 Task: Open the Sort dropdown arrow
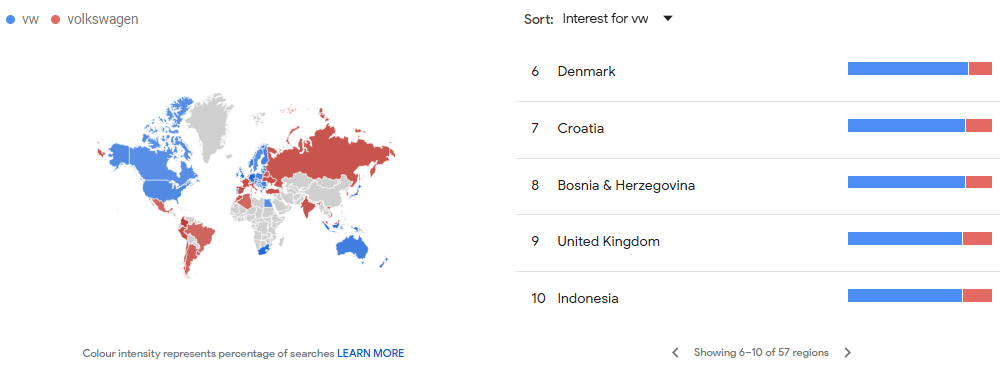(668, 19)
